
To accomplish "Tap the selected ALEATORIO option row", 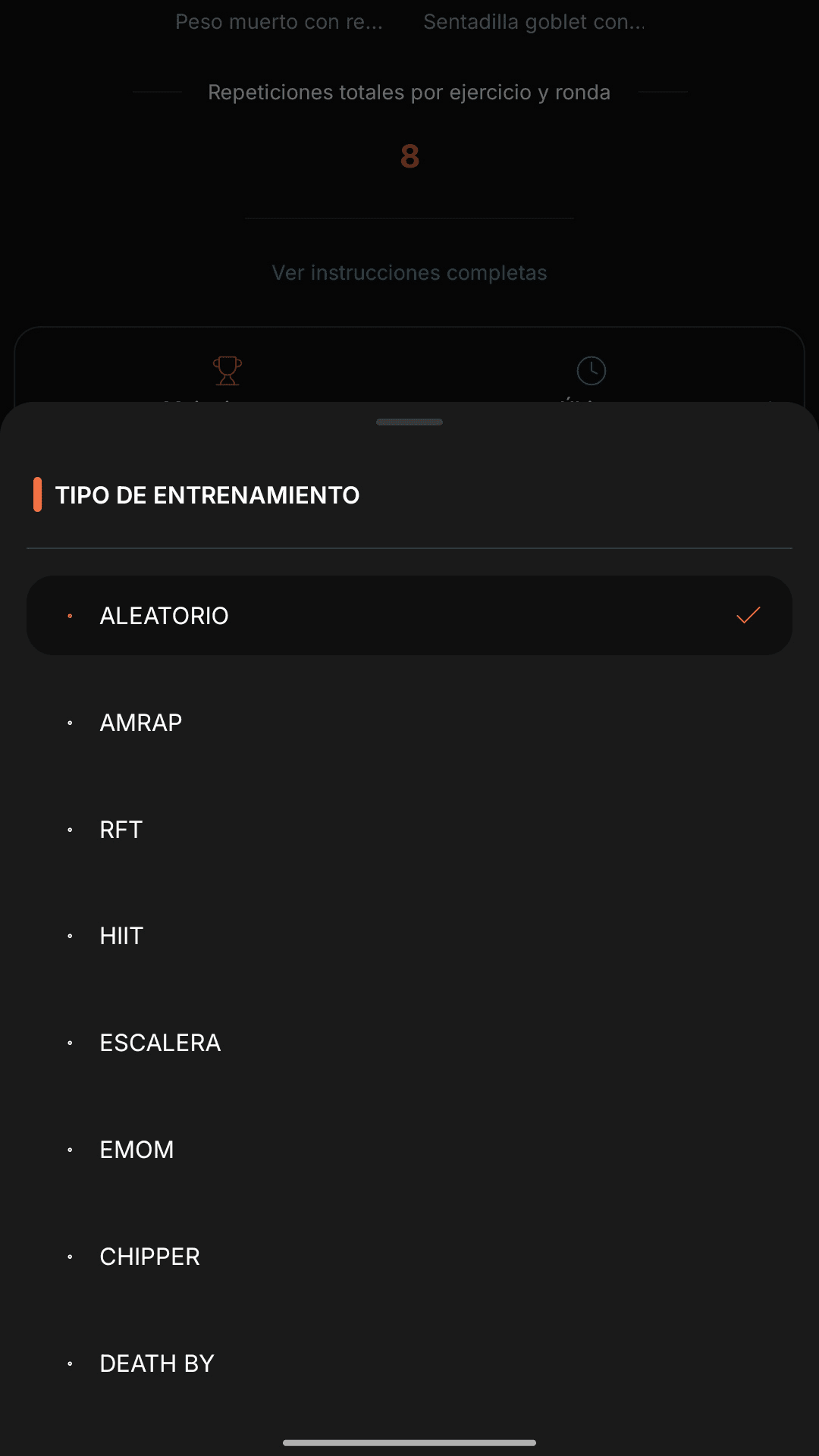I will [409, 615].
